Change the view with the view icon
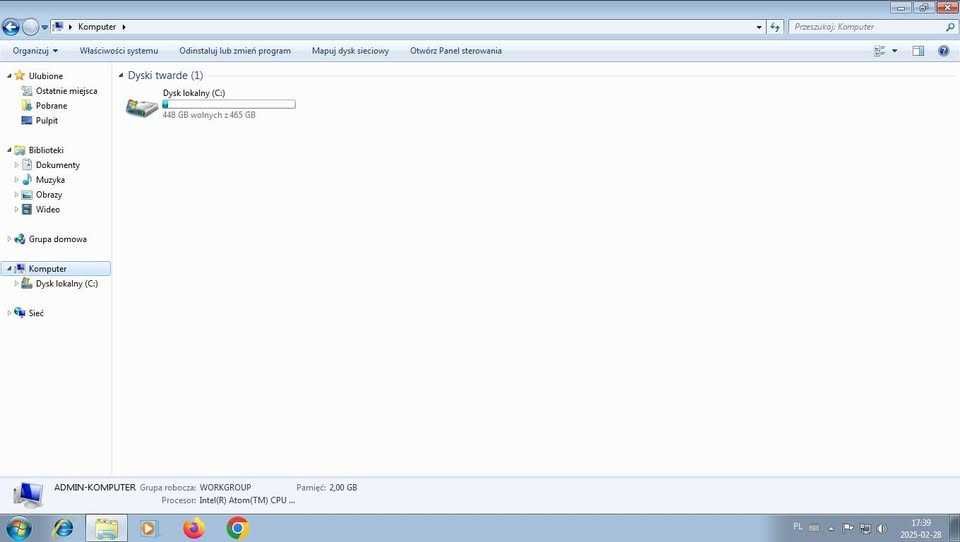This screenshot has width=960, height=542. pos(880,51)
